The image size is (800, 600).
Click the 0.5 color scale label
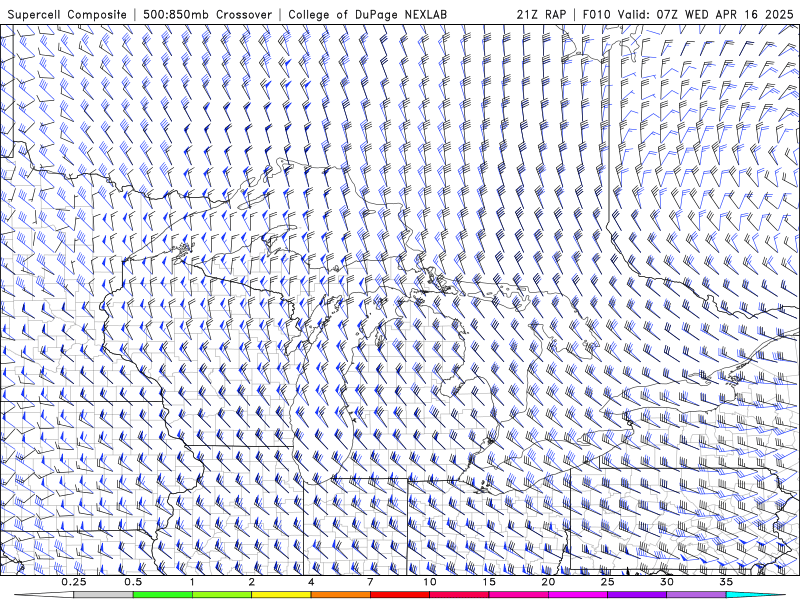[133, 582]
